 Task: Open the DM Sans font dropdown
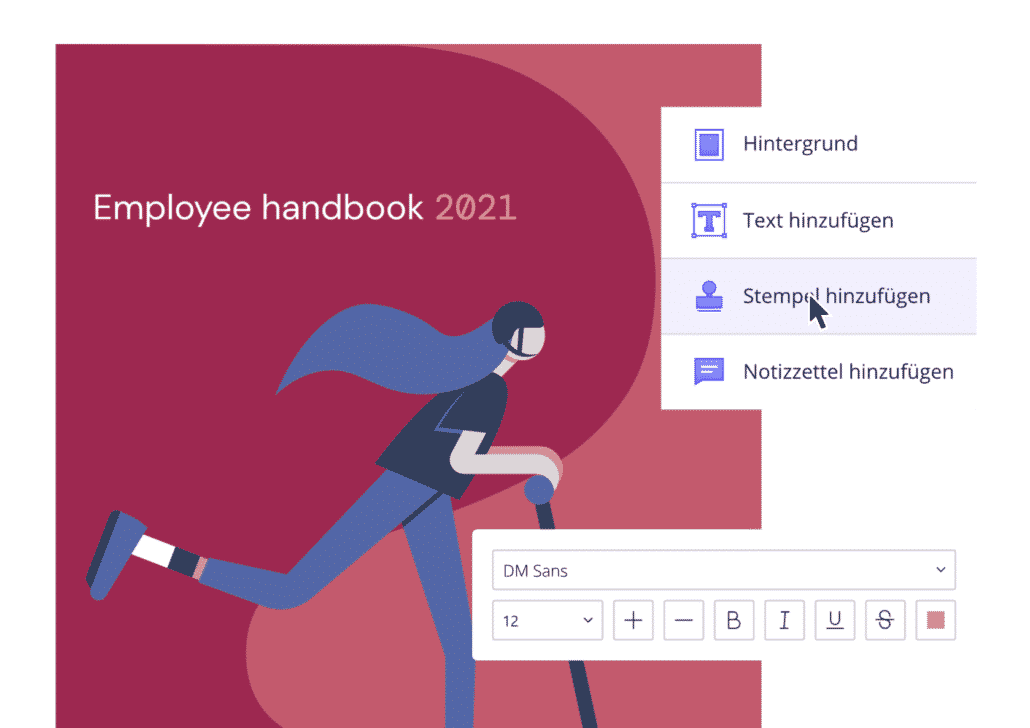pyautogui.click(x=723, y=570)
